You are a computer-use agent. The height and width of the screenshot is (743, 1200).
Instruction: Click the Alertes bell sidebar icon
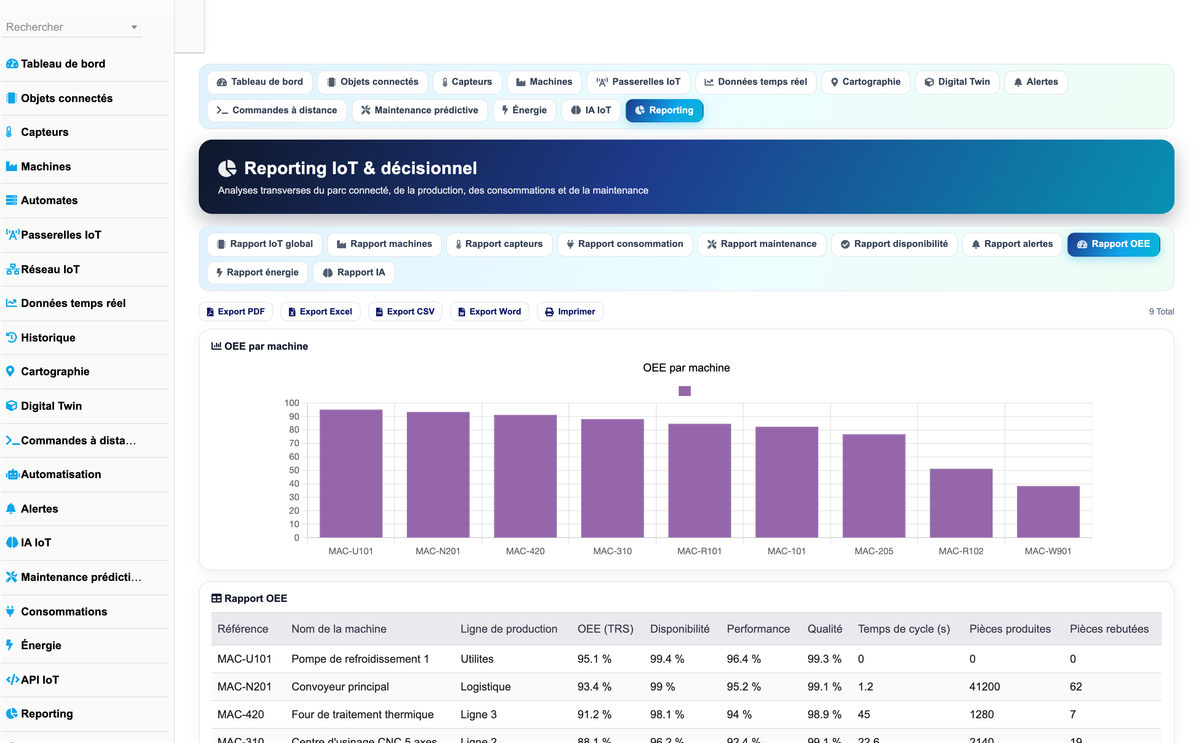click(11, 508)
